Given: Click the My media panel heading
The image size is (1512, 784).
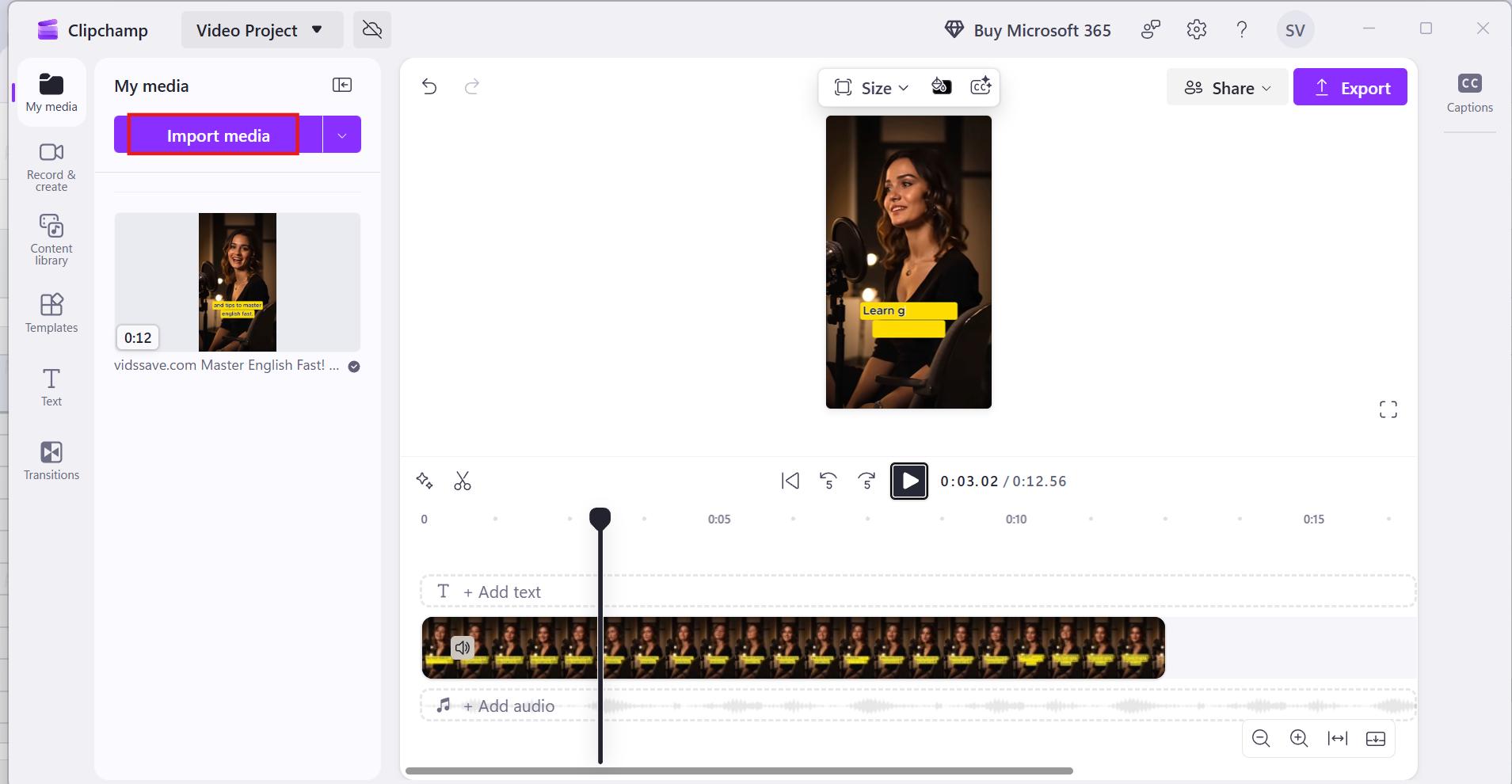Looking at the screenshot, I should point(151,86).
